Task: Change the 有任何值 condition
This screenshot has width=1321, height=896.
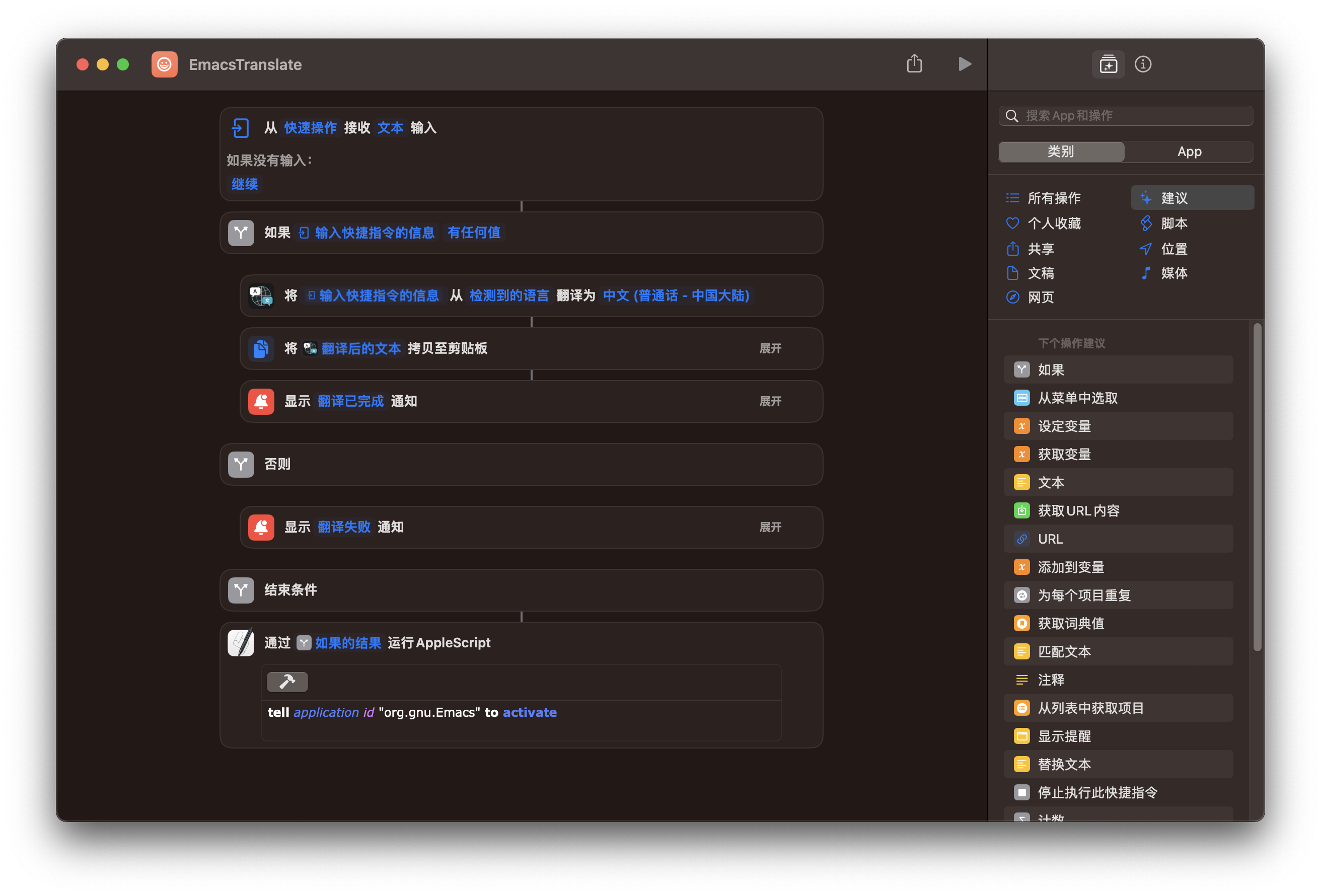Action: point(474,233)
